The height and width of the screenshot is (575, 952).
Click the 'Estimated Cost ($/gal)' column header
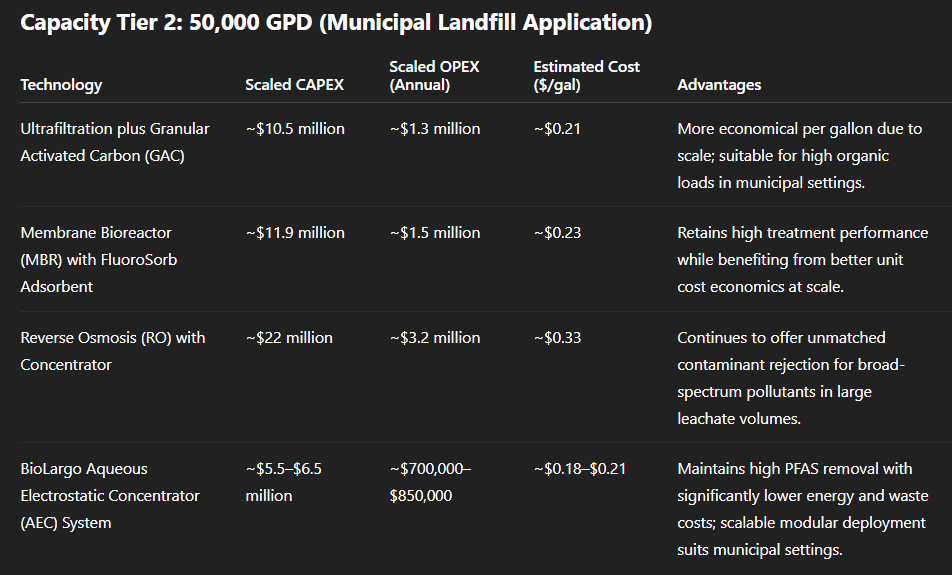[x=586, y=76]
